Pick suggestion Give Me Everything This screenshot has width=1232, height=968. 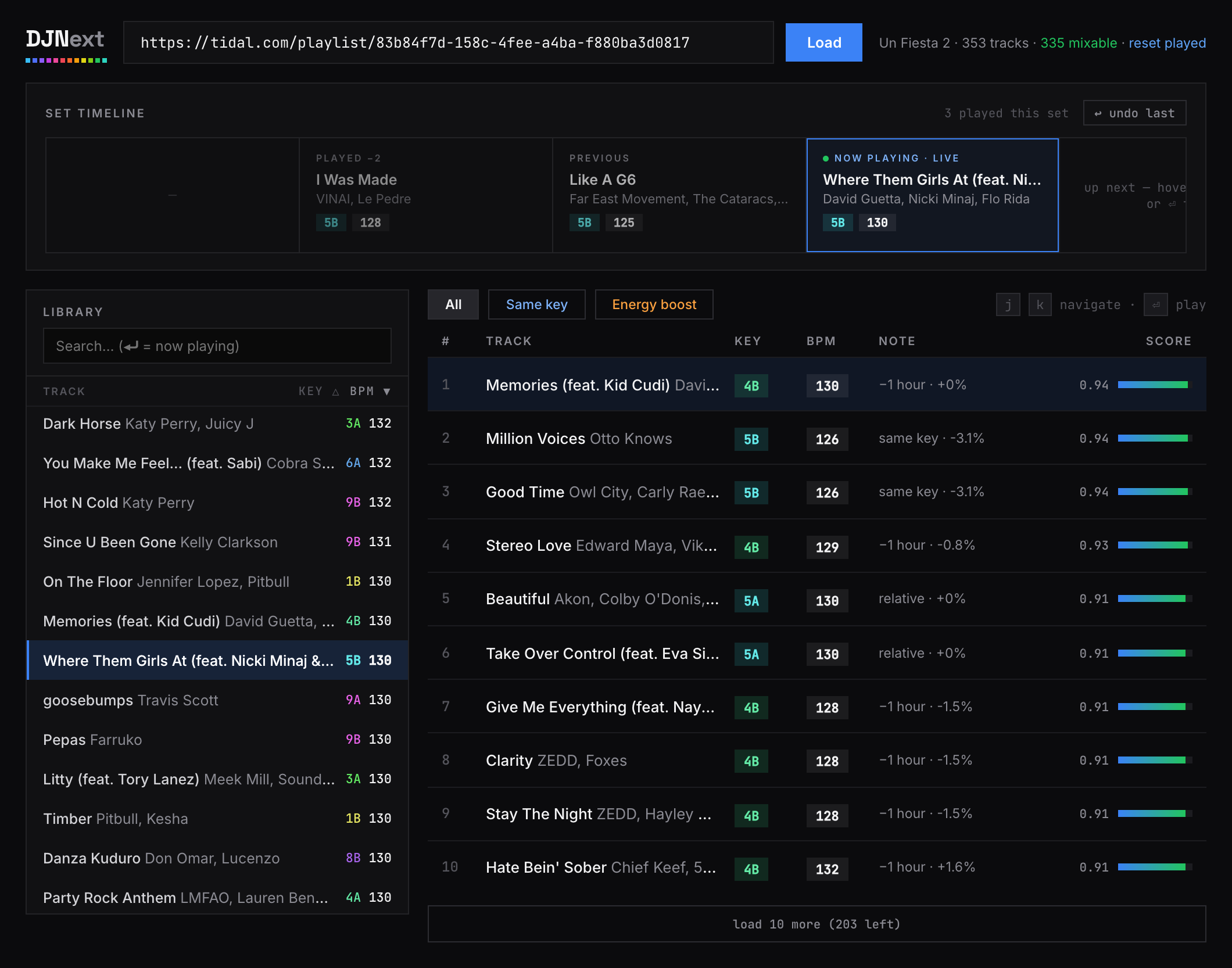pyautogui.click(x=816, y=707)
